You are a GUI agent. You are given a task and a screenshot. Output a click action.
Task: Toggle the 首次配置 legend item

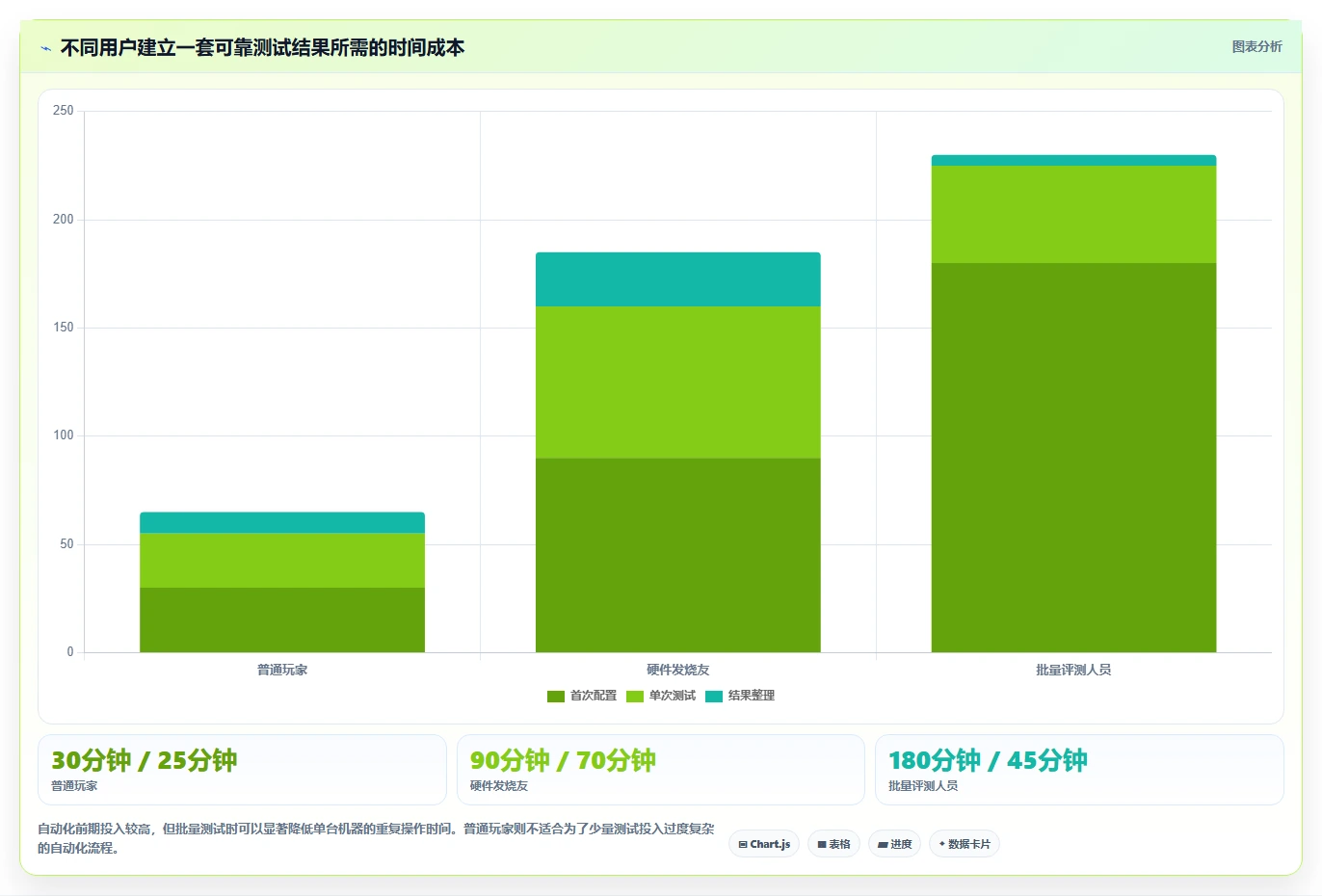pyautogui.click(x=582, y=696)
